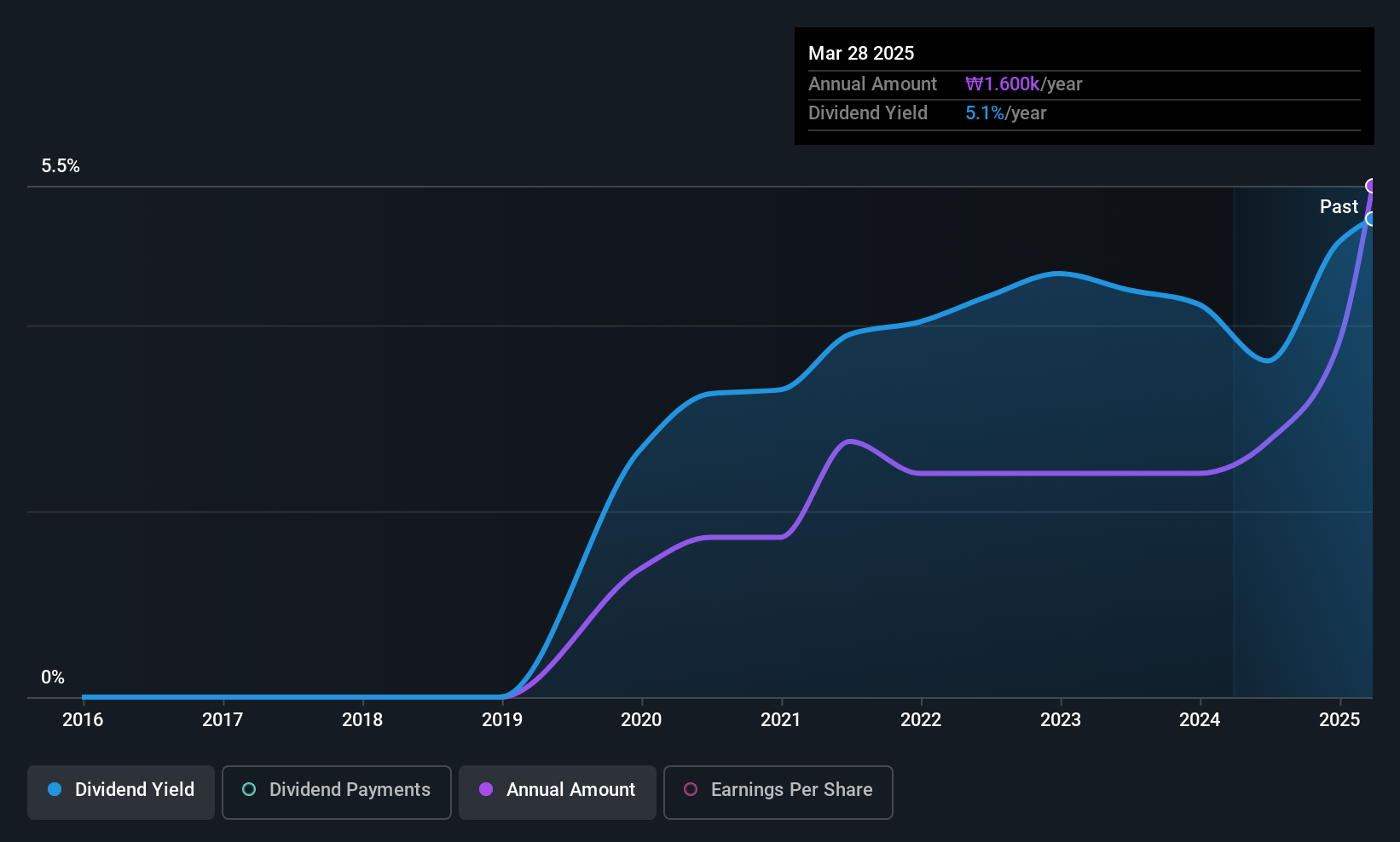Click the purple Annual Amount legend dot
1400x842 pixels.
click(x=486, y=789)
